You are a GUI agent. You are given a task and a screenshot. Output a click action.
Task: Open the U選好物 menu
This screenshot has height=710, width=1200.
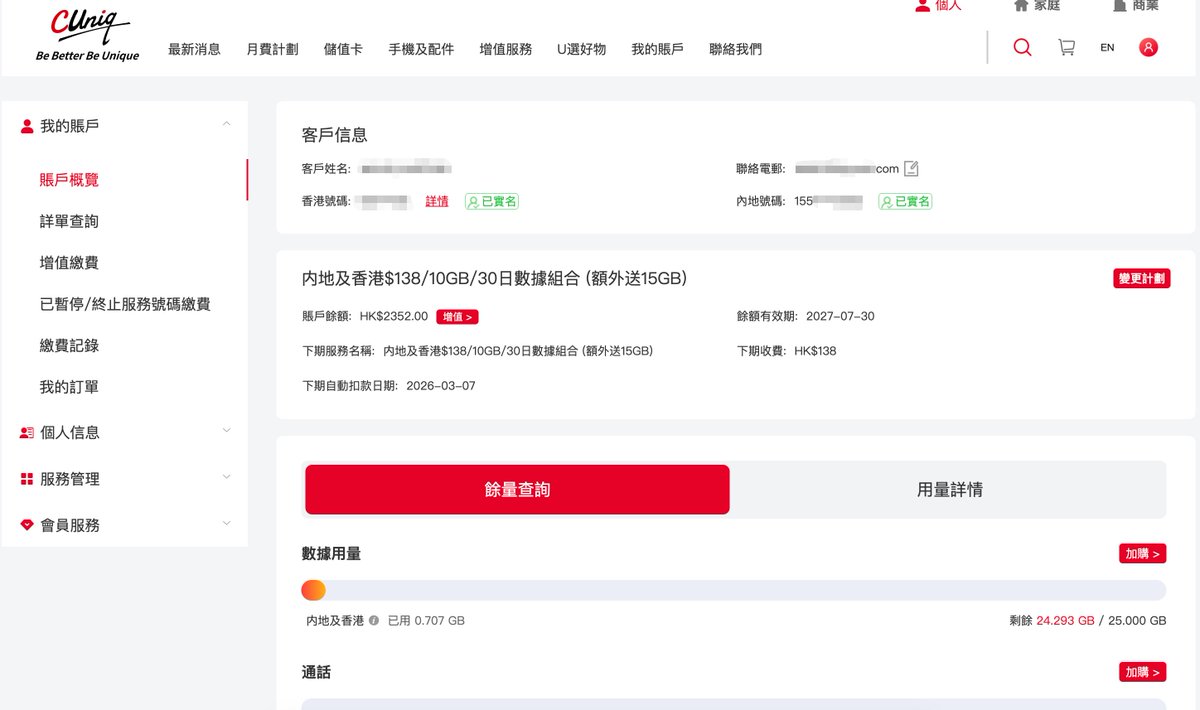coord(582,49)
